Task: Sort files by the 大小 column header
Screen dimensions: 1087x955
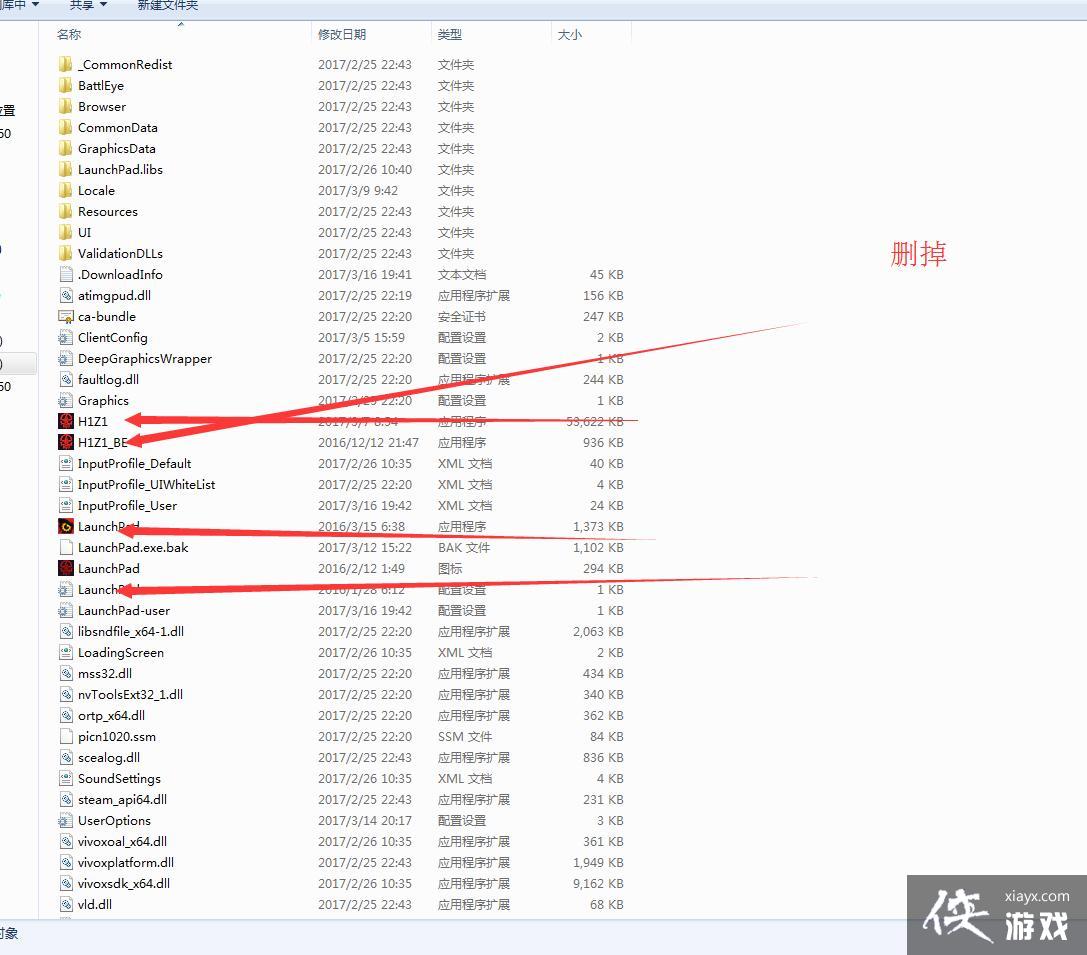Action: coord(569,33)
